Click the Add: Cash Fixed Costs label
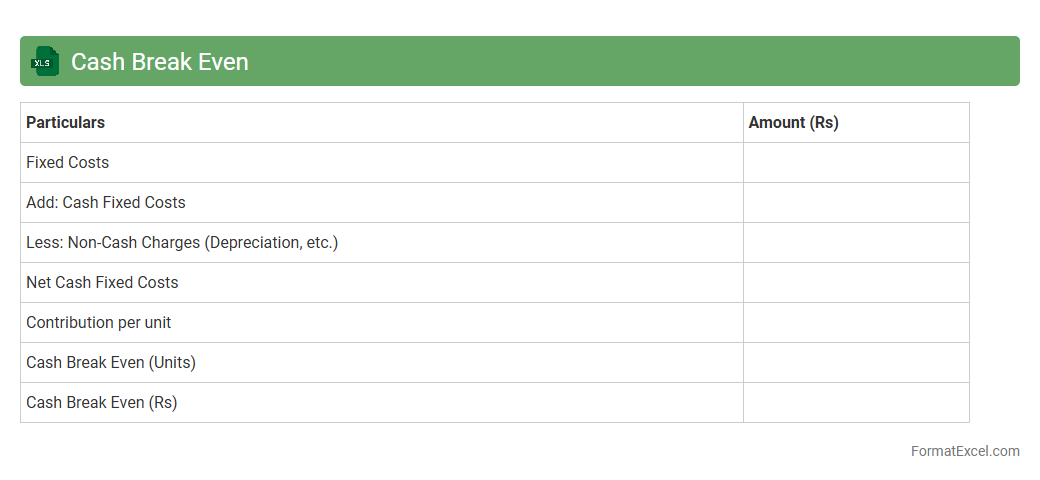The image size is (1040, 480). tap(106, 202)
